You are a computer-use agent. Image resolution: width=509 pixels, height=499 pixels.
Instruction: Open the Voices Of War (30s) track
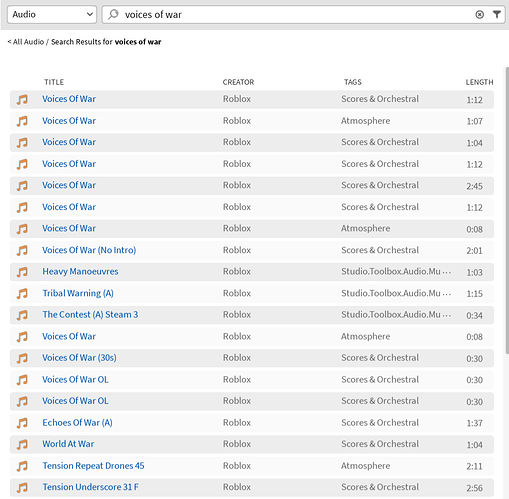coord(79,358)
